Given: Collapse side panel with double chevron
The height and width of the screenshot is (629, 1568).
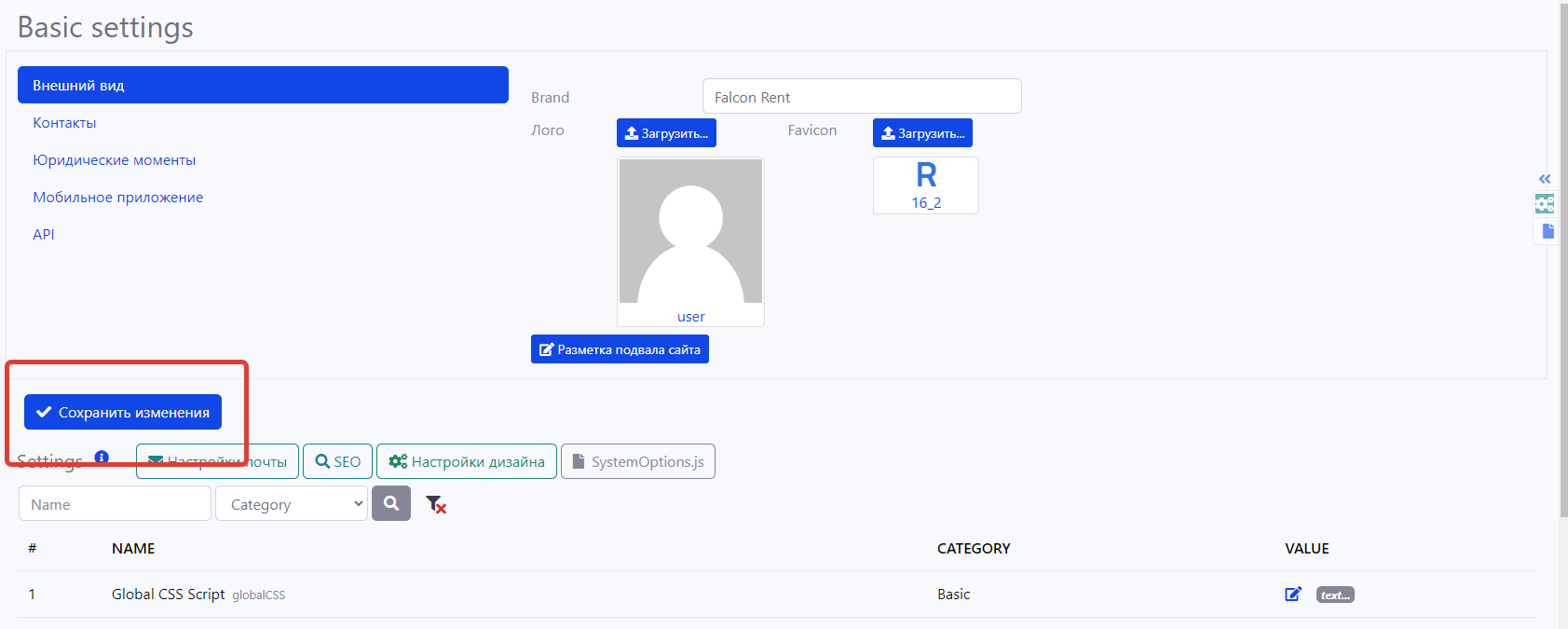Looking at the screenshot, I should tap(1545, 179).
